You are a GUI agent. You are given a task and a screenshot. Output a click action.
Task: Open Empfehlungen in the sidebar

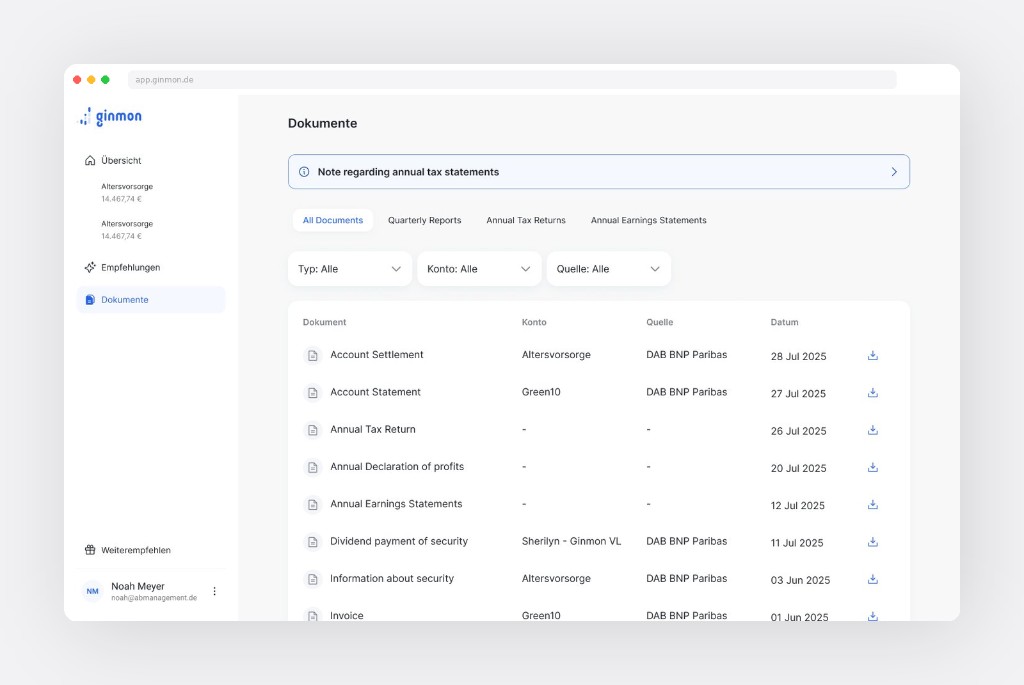[130, 267]
